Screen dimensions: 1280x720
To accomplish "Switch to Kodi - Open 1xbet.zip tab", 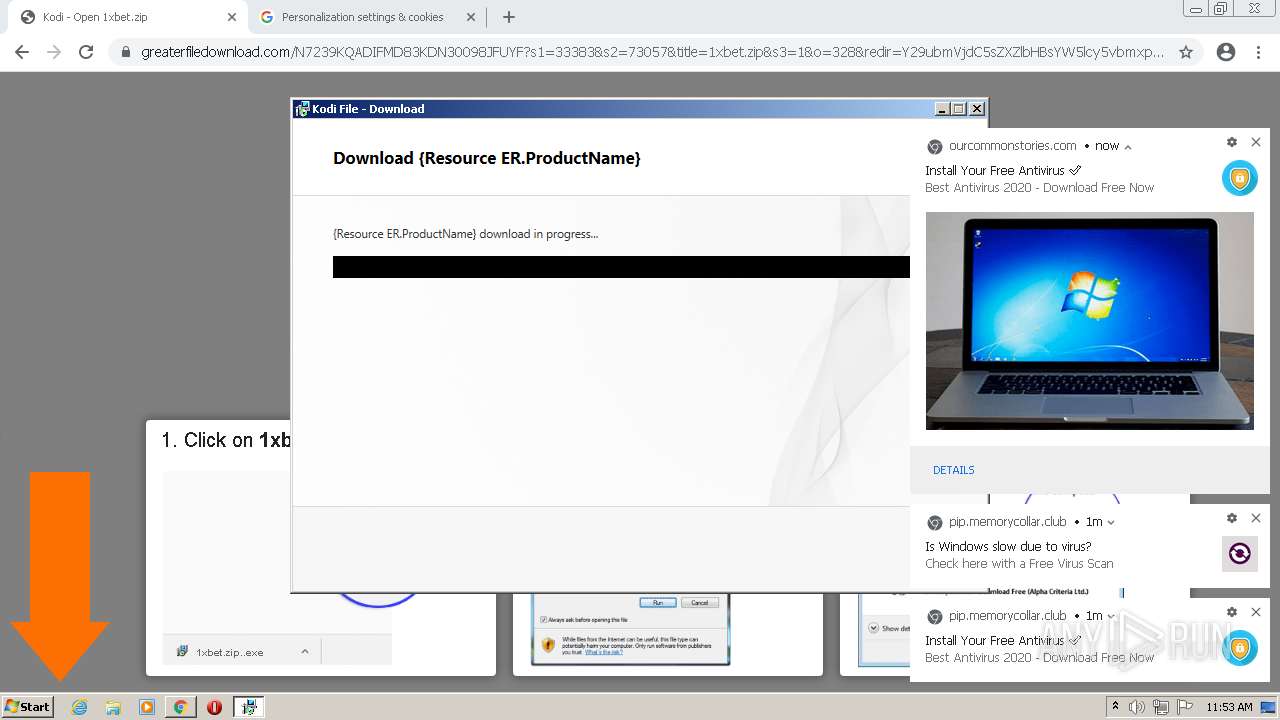I will point(128,17).
